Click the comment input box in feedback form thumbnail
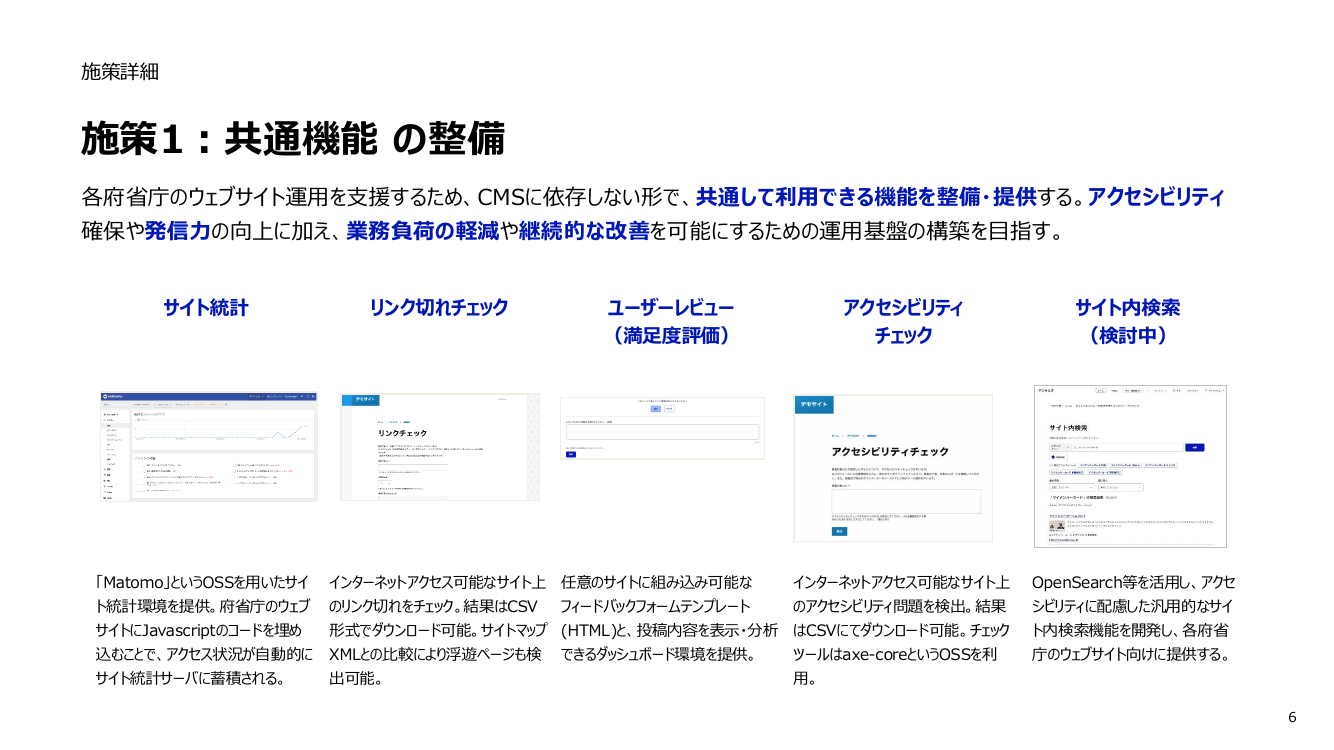 pyautogui.click(x=662, y=432)
